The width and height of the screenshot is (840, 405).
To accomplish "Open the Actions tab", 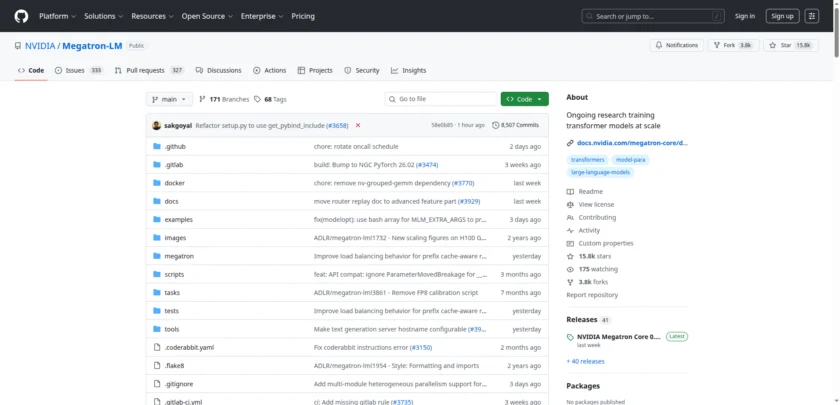I will [x=269, y=70].
